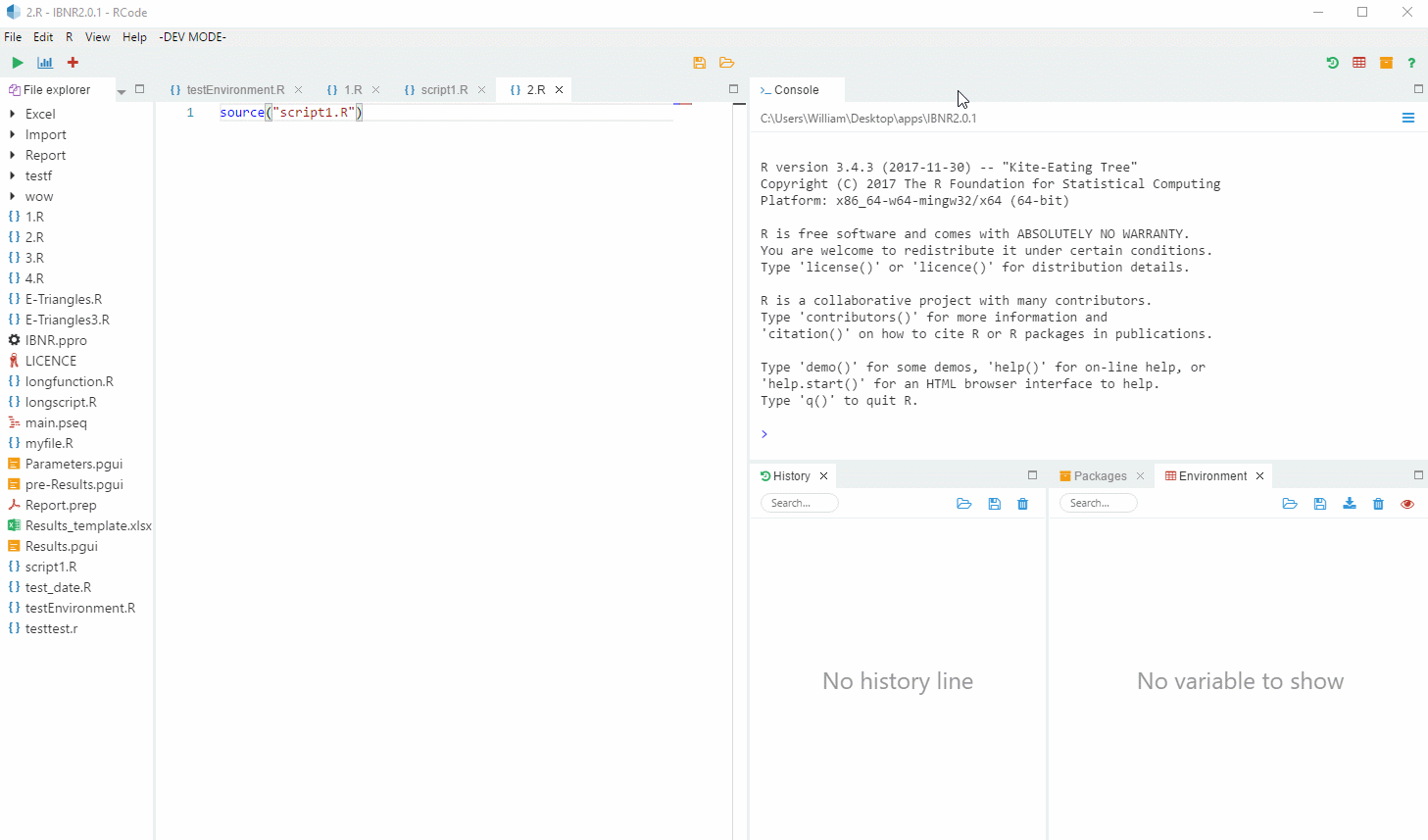Click the green history icon top right
The height and width of the screenshot is (840, 1428).
coord(1332,63)
